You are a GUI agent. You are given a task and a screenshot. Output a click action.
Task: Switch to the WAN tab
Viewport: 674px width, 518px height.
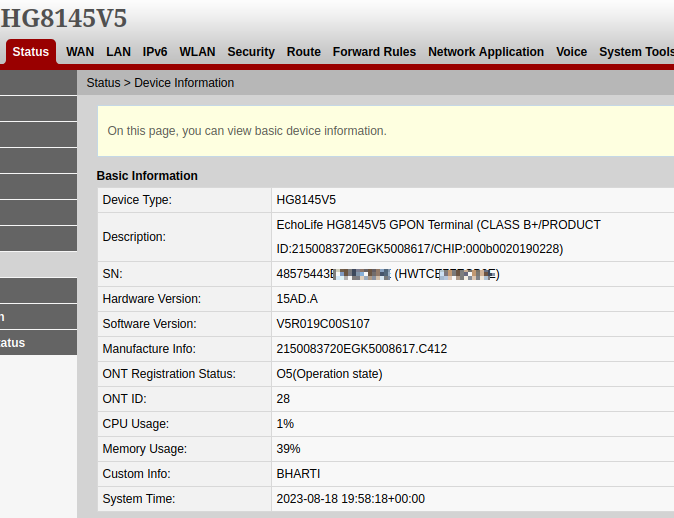(80, 52)
